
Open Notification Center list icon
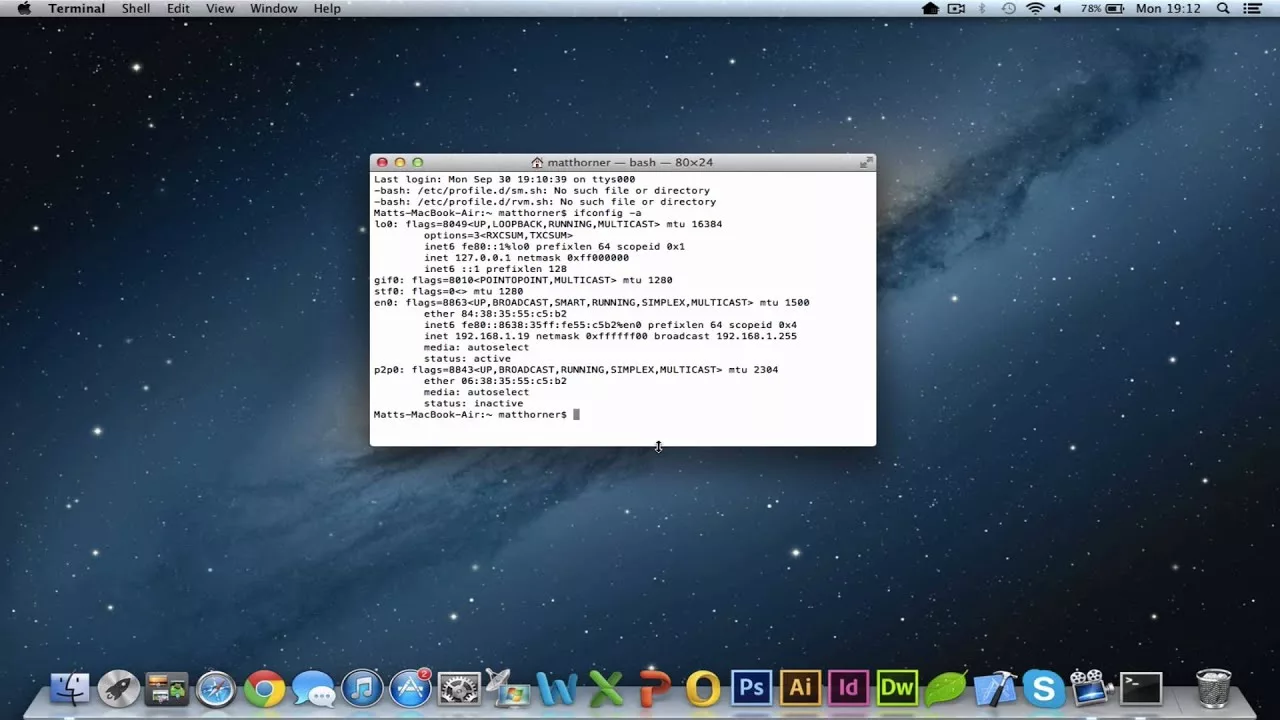[x=1253, y=8]
